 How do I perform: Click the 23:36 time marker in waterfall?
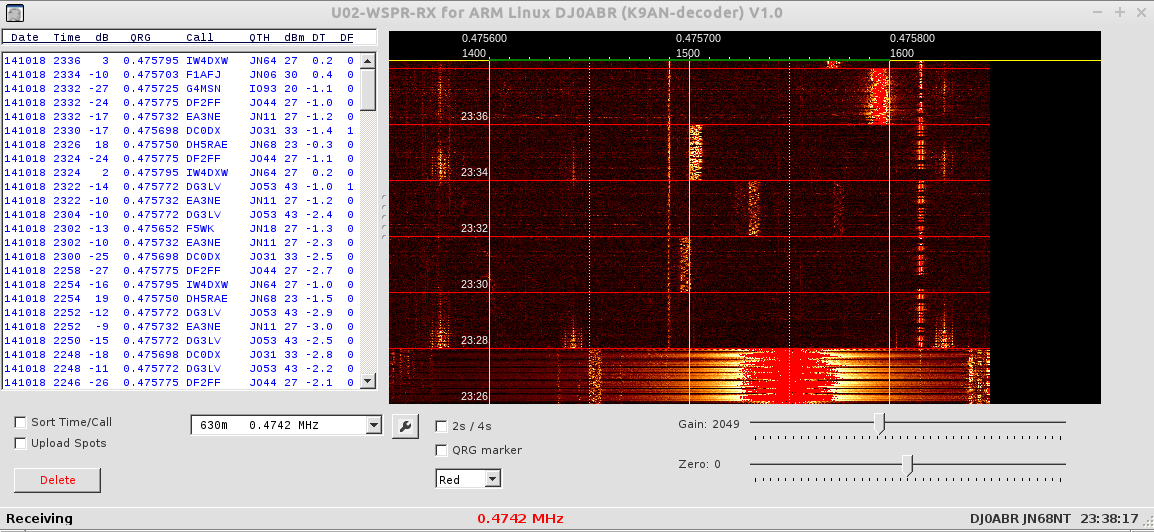(x=474, y=116)
